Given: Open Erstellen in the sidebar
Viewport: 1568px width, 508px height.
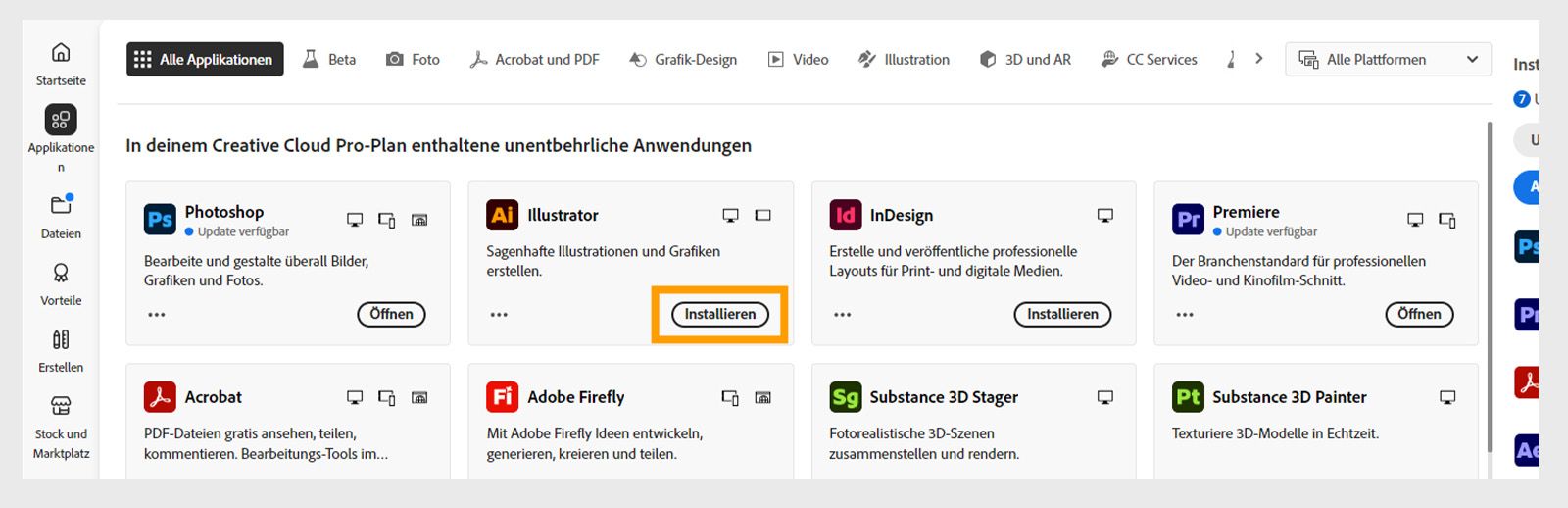Looking at the screenshot, I should point(61,350).
